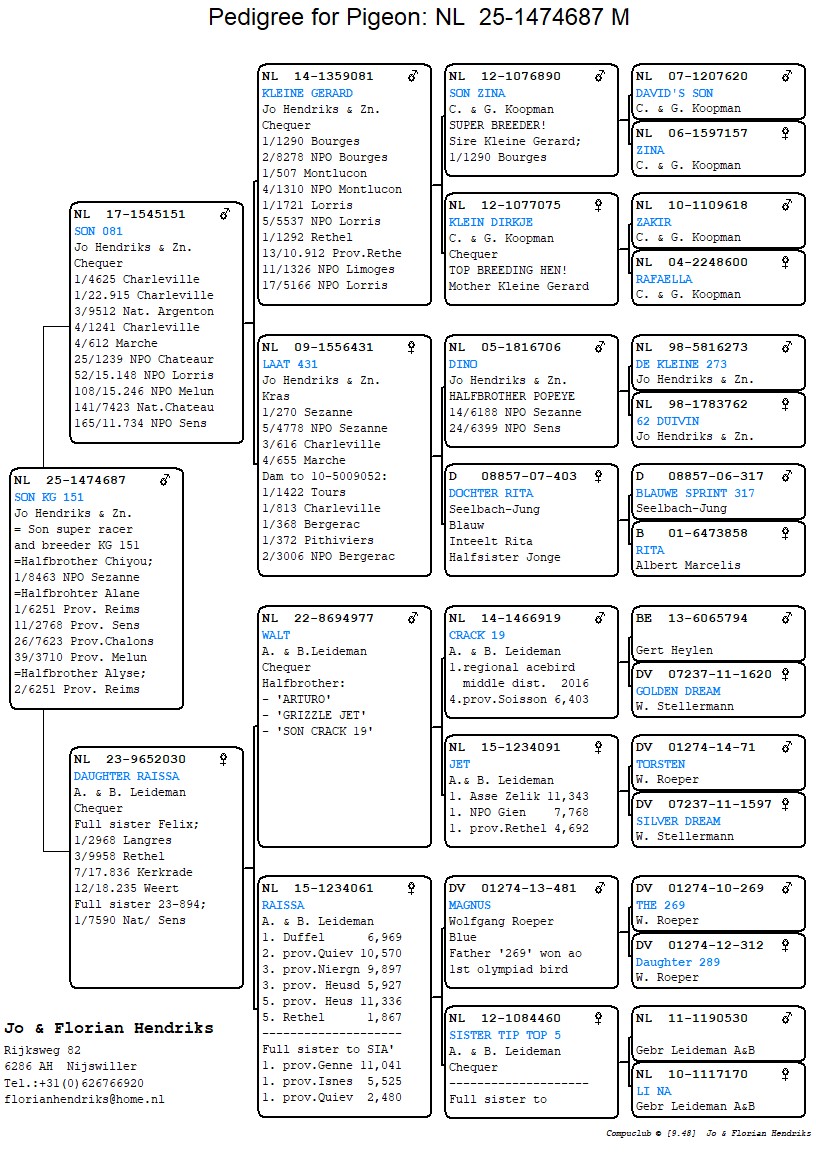Click the female symbol beside B 01-6473858

[x=786, y=533]
